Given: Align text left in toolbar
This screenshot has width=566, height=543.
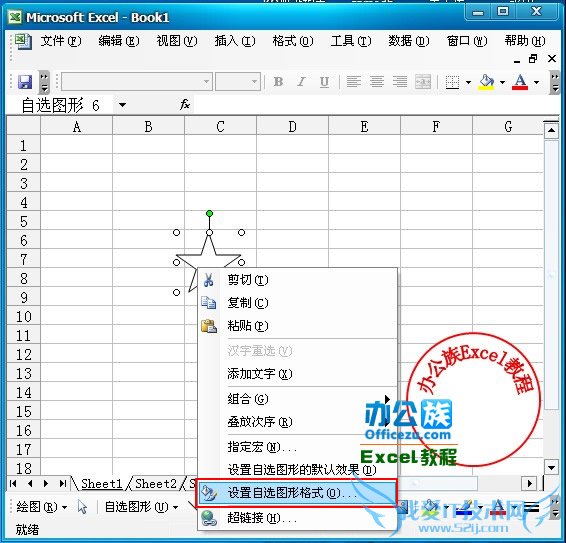Looking at the screenshot, I should [x=354, y=82].
